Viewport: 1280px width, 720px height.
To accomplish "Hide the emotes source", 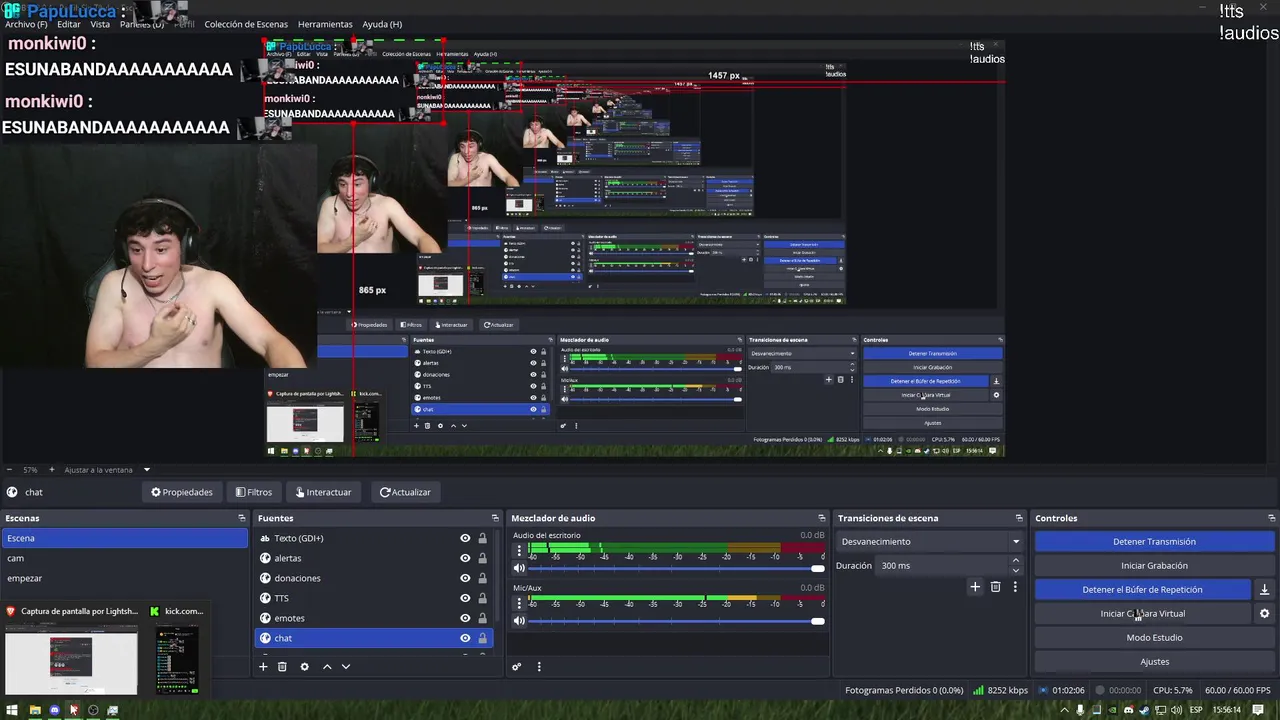I will coord(465,618).
